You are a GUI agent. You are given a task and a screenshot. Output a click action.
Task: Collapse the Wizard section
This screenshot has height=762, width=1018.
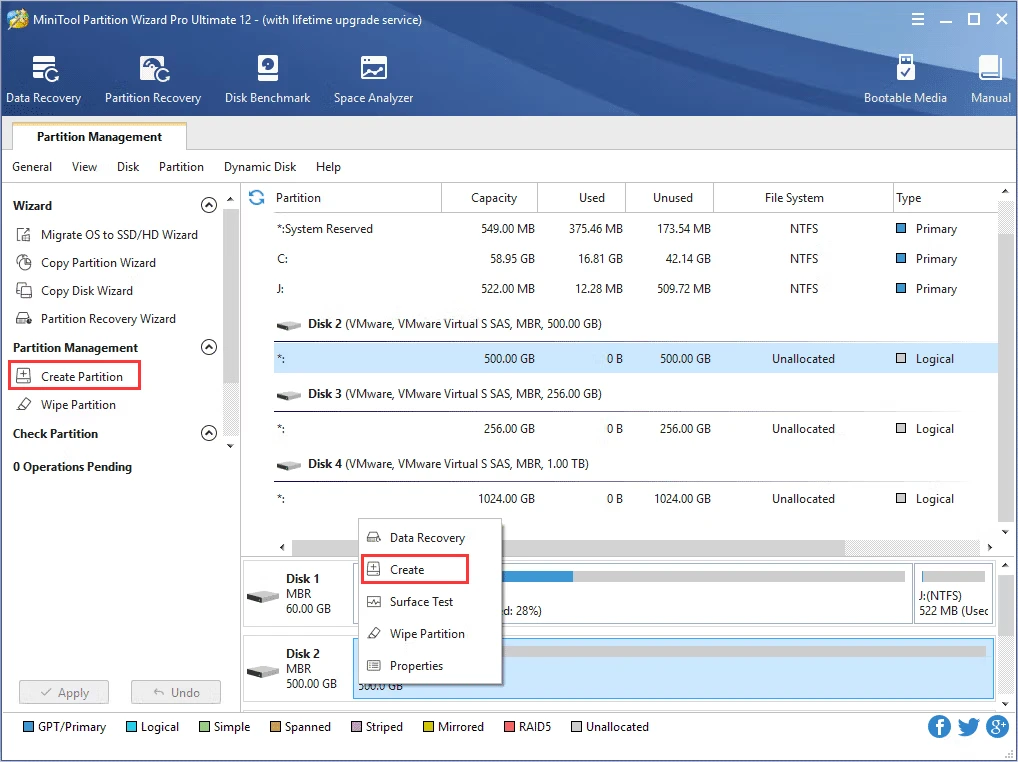(x=209, y=205)
